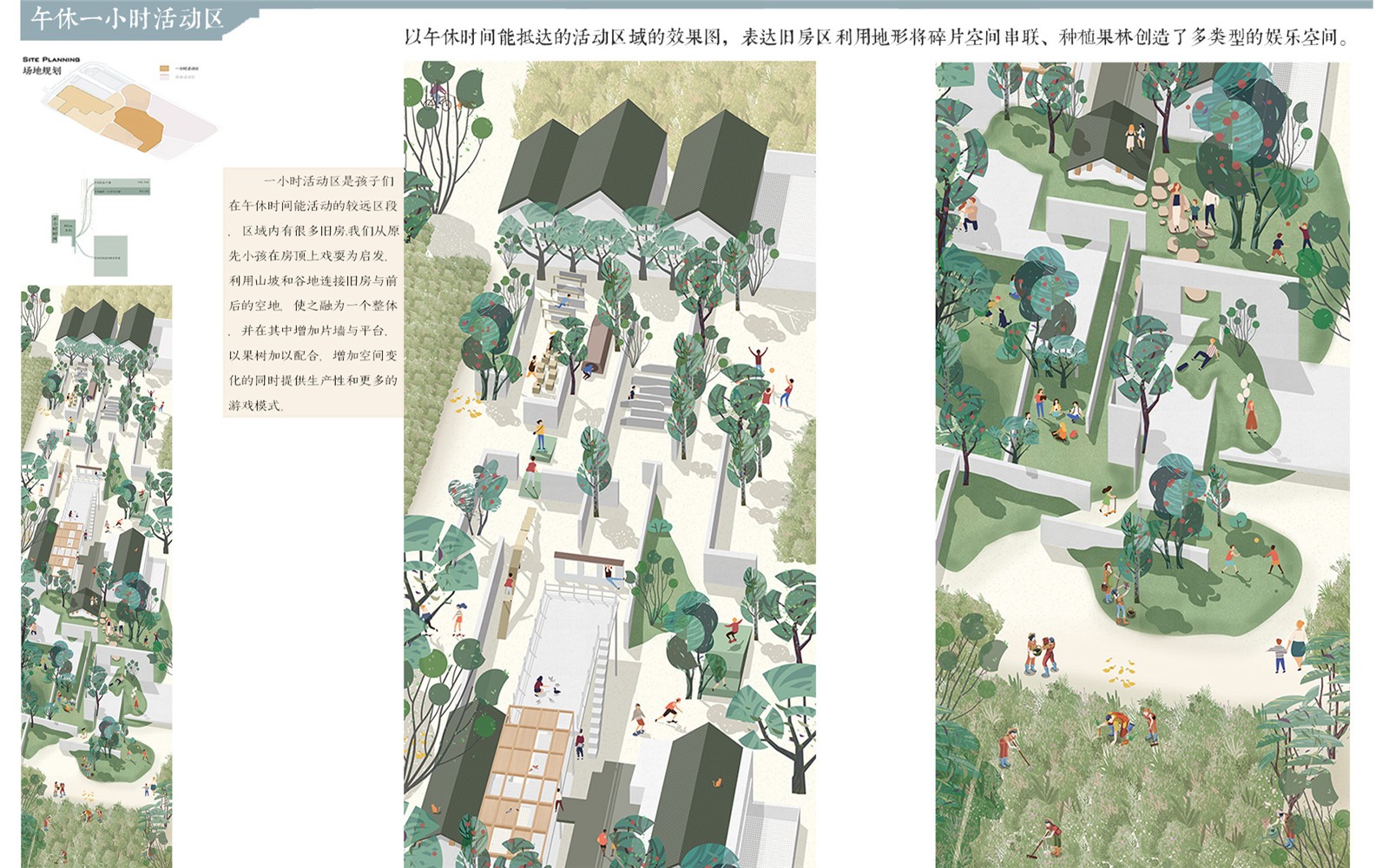
Task: Click the children sitting around the campfire
Action: click(1059, 421)
